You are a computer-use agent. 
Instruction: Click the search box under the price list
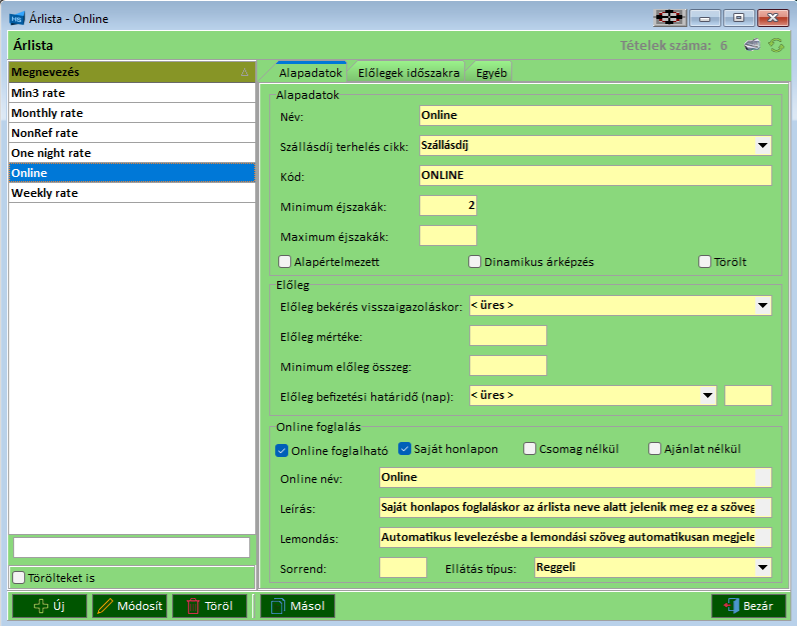[131, 547]
